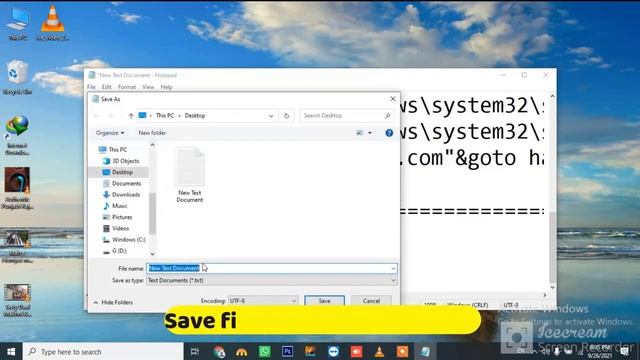
Task: Open the Organize dropdown
Action: coord(110,133)
